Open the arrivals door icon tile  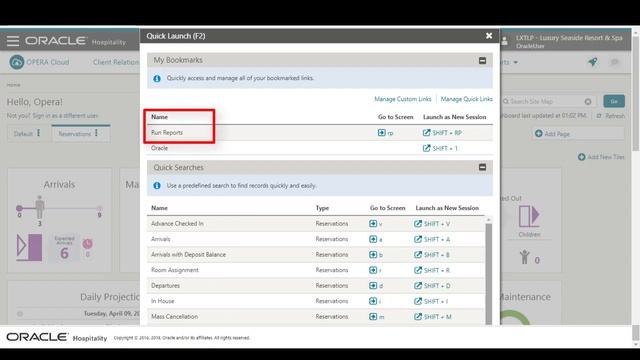pos(29,247)
